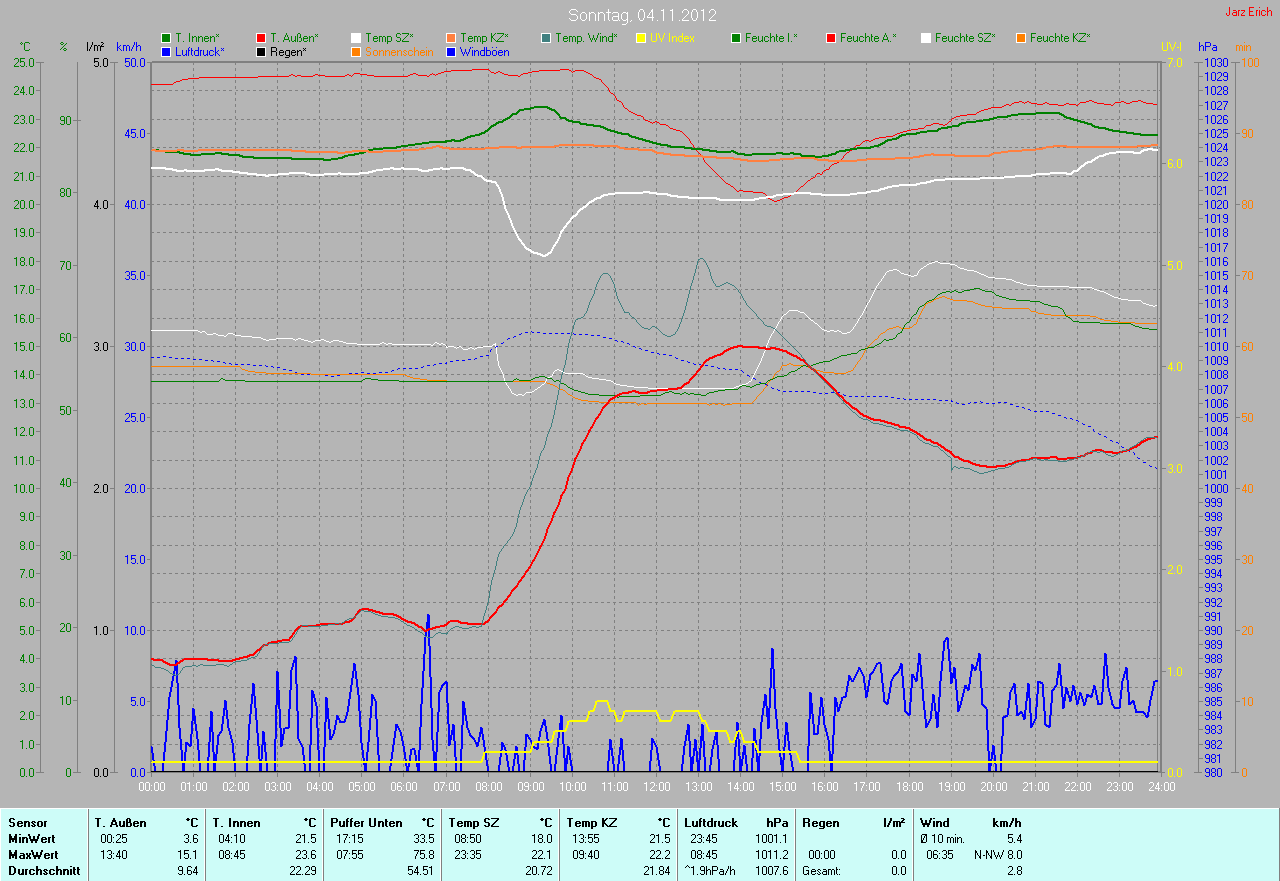Click the 'Luftdruck' column header in the table

click(x=711, y=823)
